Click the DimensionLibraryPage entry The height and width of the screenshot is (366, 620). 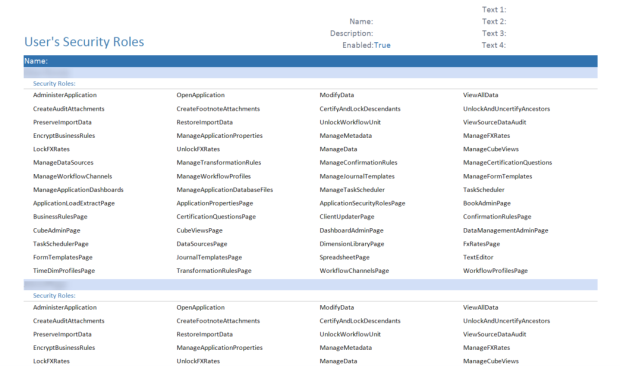point(352,244)
